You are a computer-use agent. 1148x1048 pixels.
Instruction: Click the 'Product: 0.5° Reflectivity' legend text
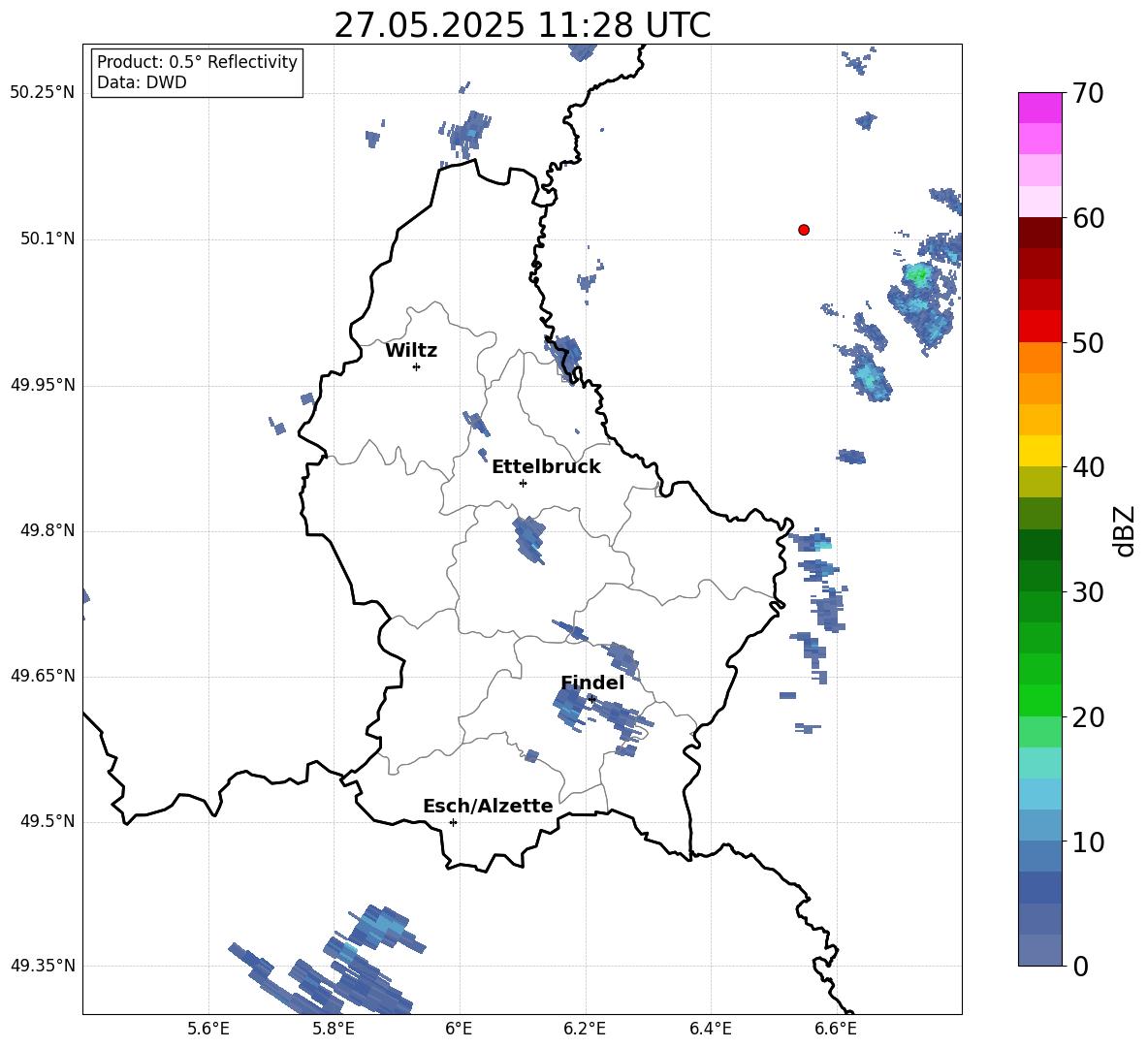click(x=197, y=62)
